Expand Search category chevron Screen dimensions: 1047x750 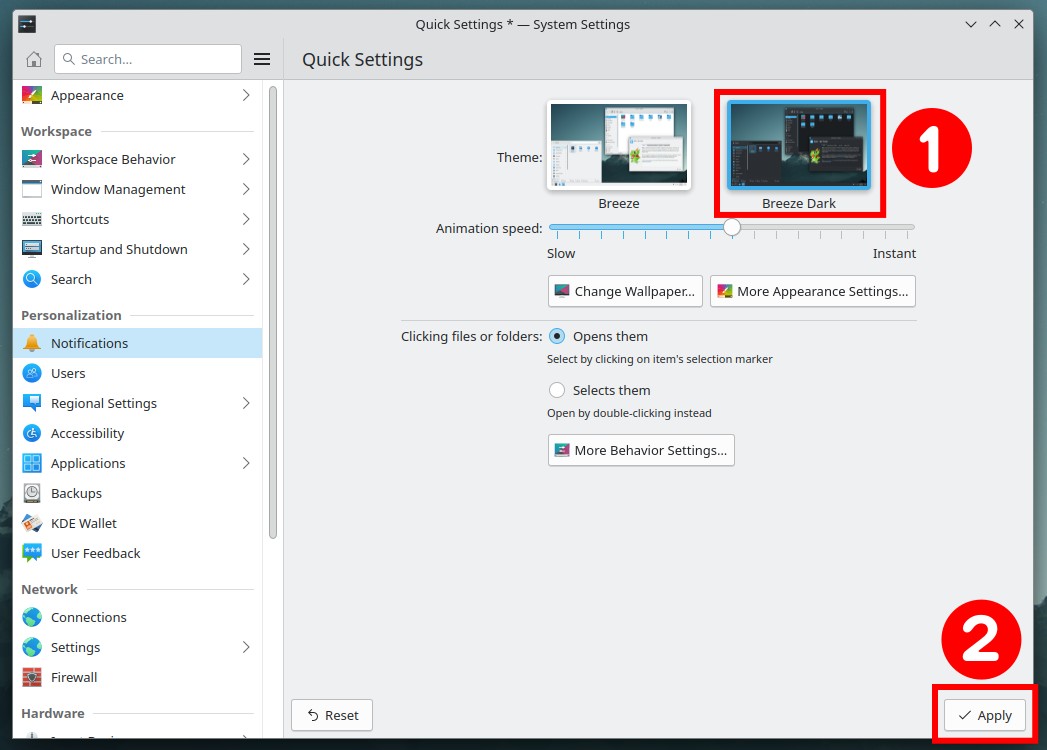click(x=246, y=279)
